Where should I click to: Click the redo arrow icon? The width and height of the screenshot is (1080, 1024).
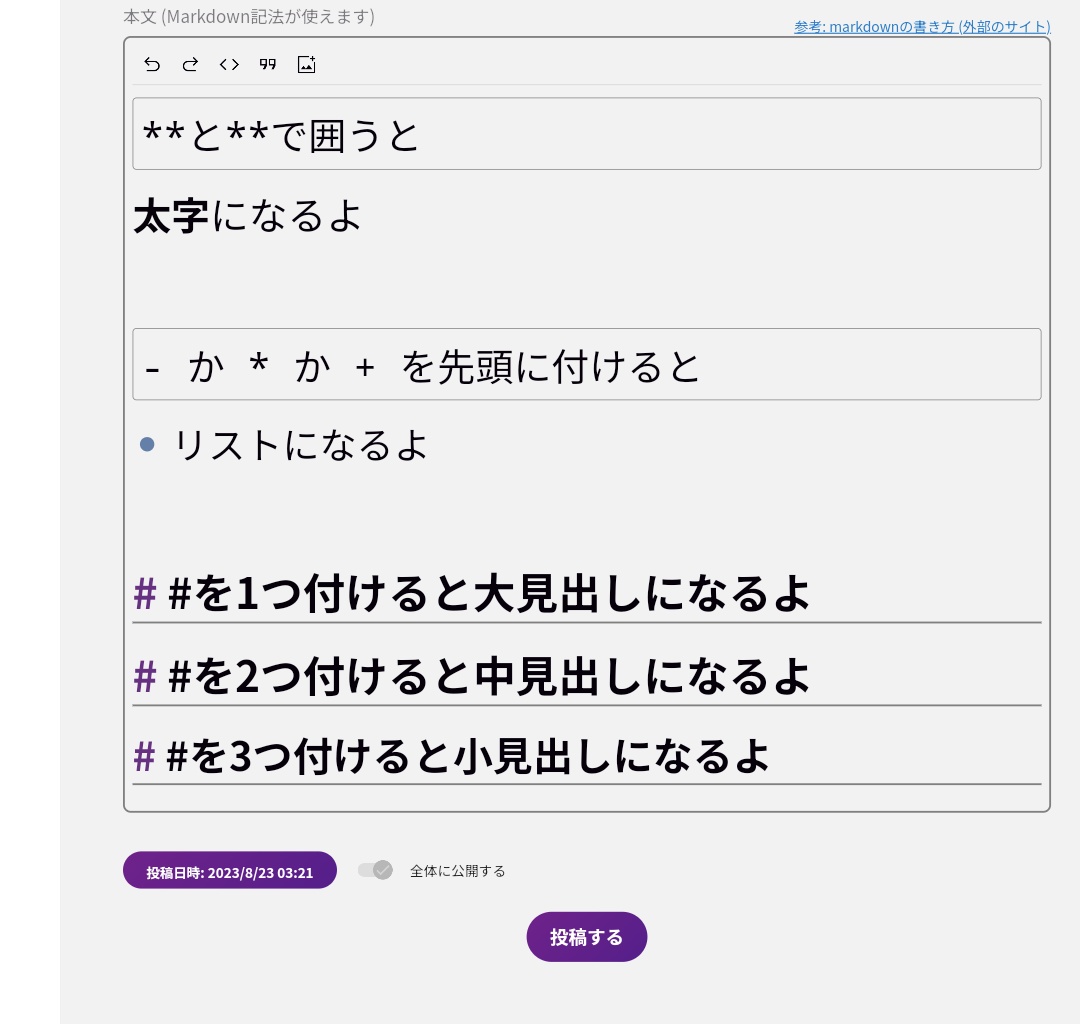190,65
